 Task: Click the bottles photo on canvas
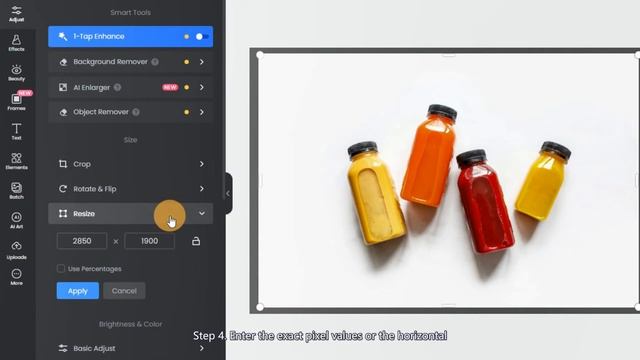[x=448, y=181]
